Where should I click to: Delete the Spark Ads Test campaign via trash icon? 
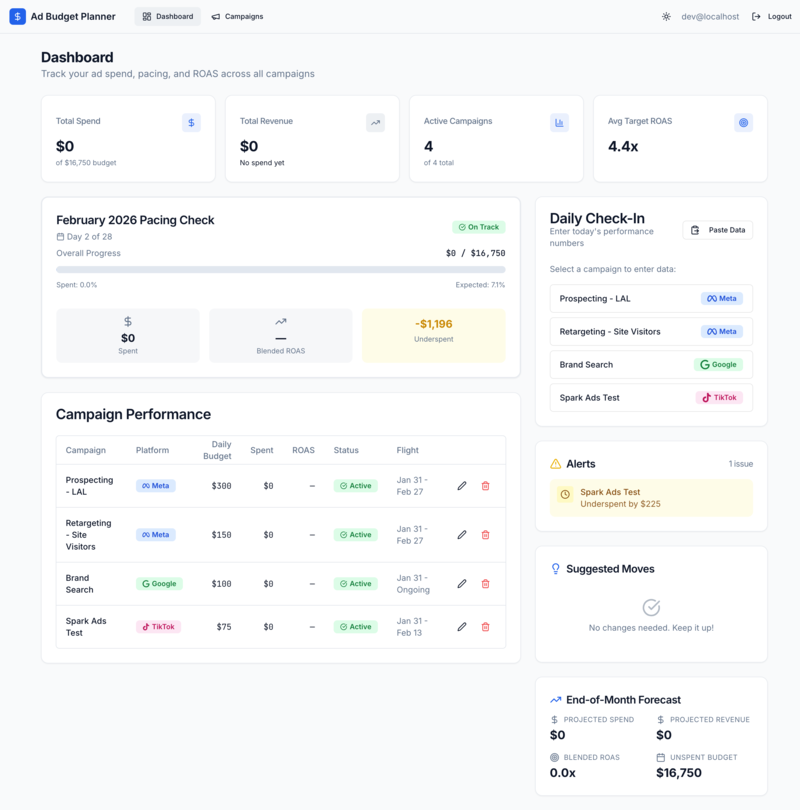pos(486,627)
